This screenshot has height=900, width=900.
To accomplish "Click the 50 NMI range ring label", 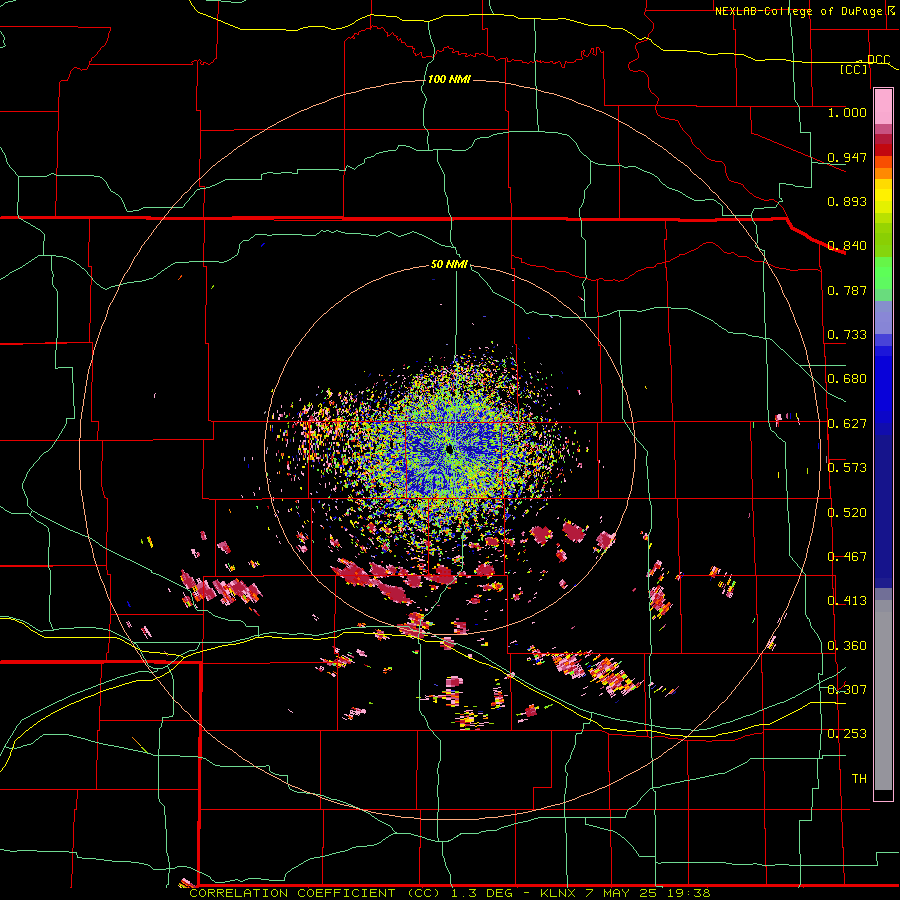I will (449, 264).
